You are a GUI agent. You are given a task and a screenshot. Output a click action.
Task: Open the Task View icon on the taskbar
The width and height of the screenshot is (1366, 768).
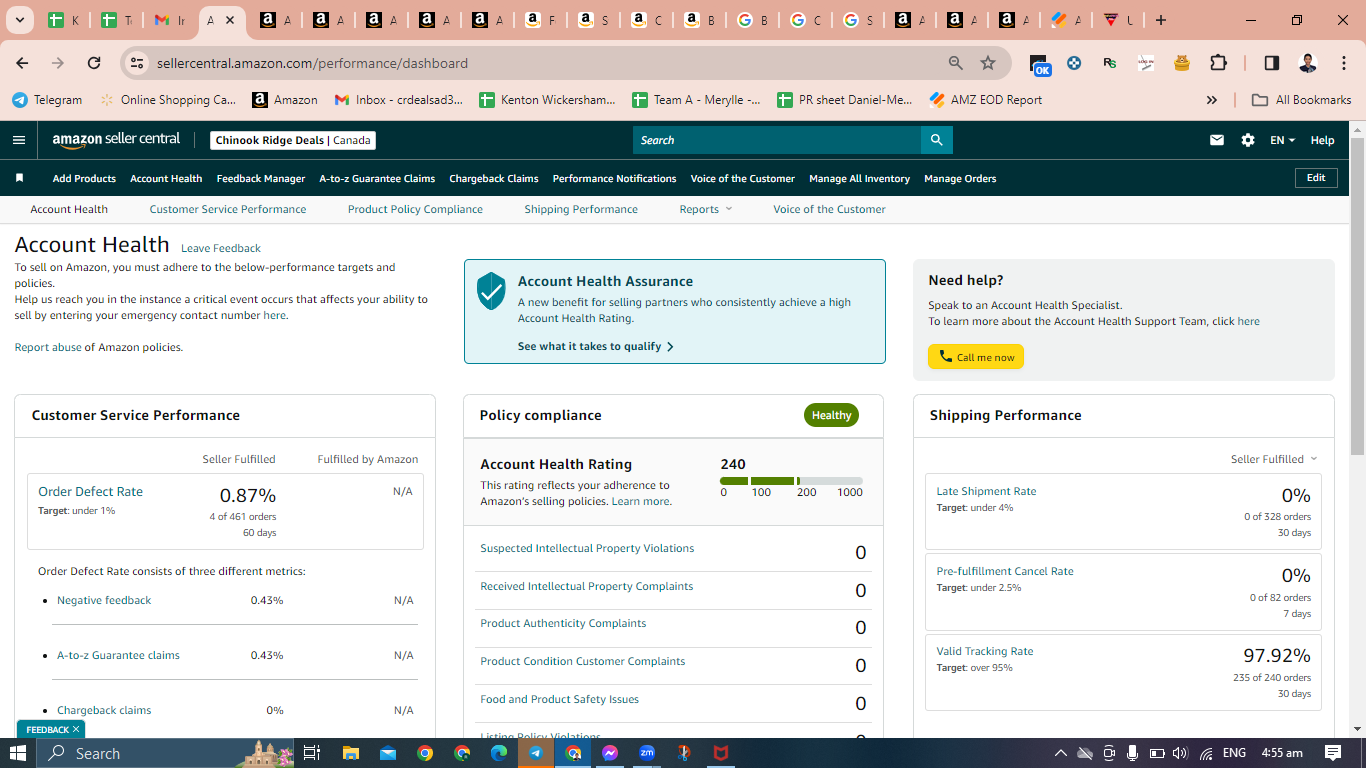coord(312,753)
